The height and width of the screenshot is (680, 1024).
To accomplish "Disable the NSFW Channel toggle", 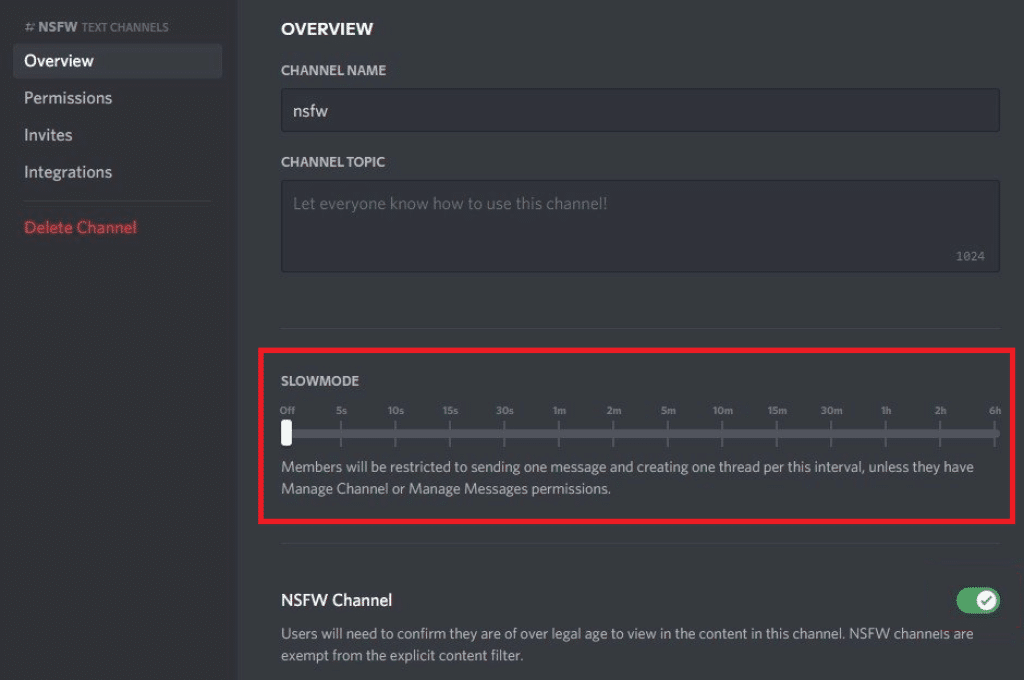I will (977, 601).
